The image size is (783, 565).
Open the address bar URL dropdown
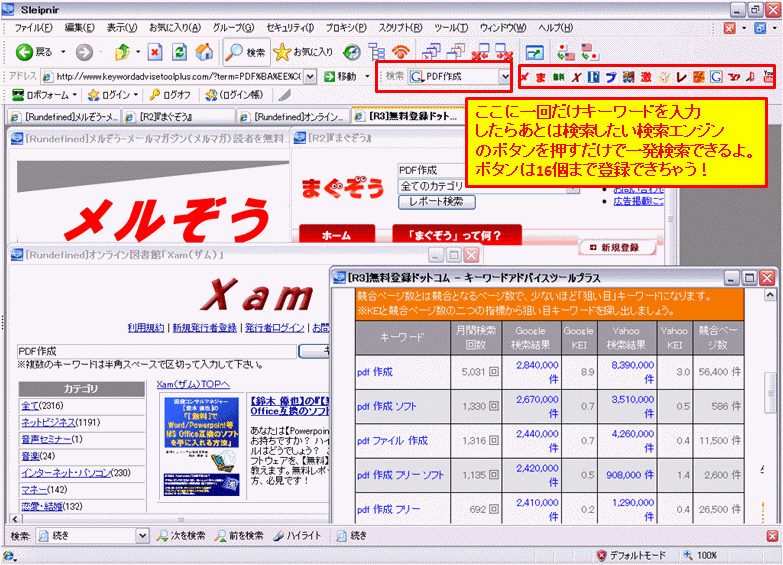coord(310,76)
